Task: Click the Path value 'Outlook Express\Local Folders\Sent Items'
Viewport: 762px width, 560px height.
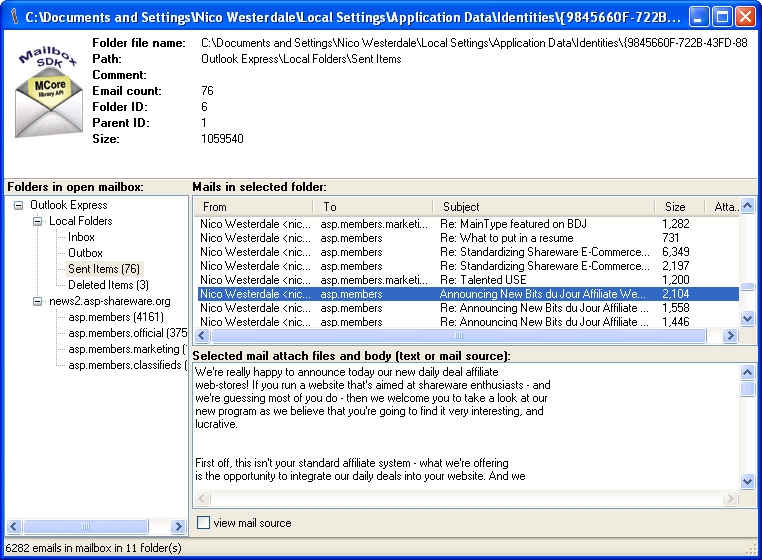Action: [301, 59]
